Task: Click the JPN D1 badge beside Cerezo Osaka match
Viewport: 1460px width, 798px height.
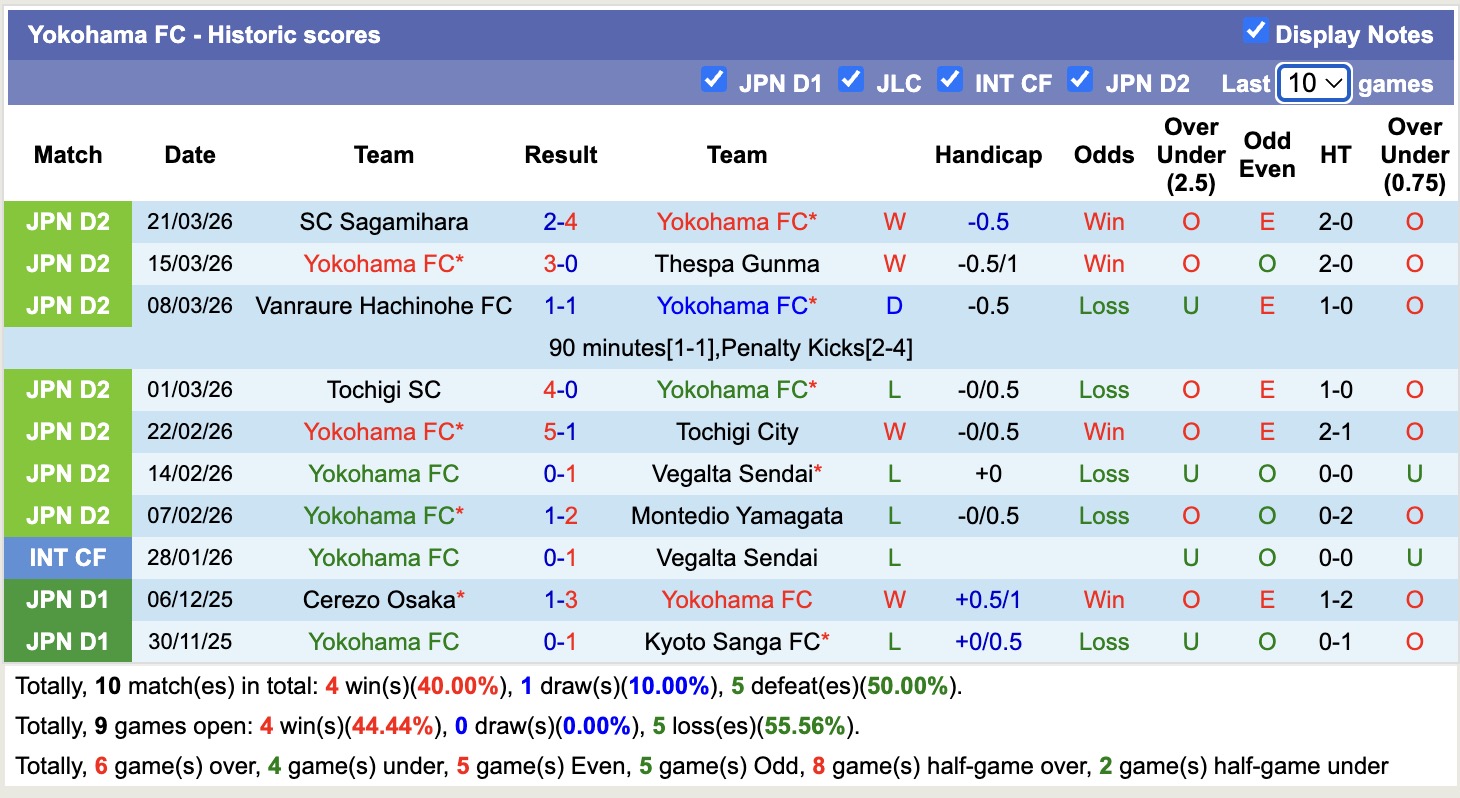Action: pos(67,600)
